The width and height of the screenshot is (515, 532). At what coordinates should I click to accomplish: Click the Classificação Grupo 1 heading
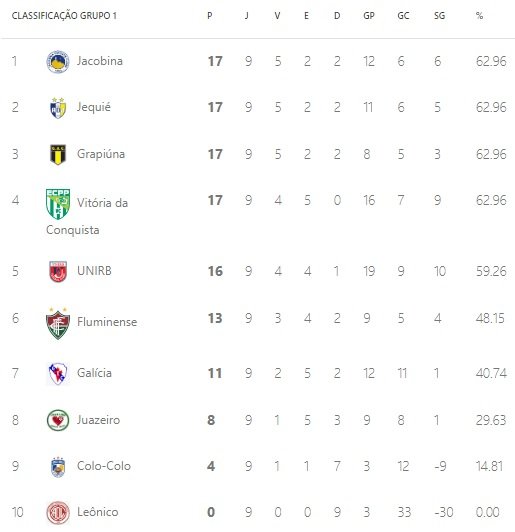(x=64, y=16)
